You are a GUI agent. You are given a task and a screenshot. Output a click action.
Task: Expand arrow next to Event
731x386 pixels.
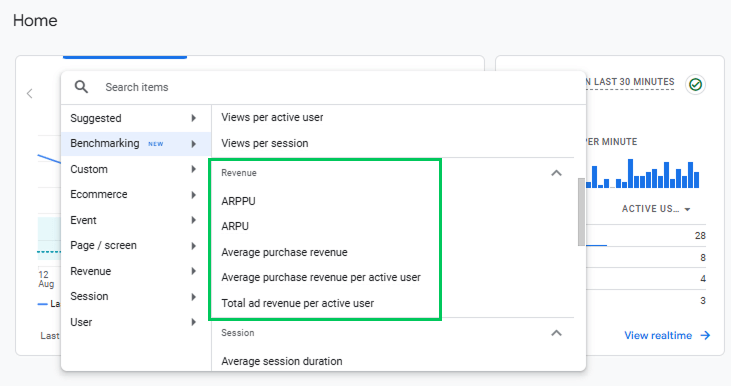[193, 220]
